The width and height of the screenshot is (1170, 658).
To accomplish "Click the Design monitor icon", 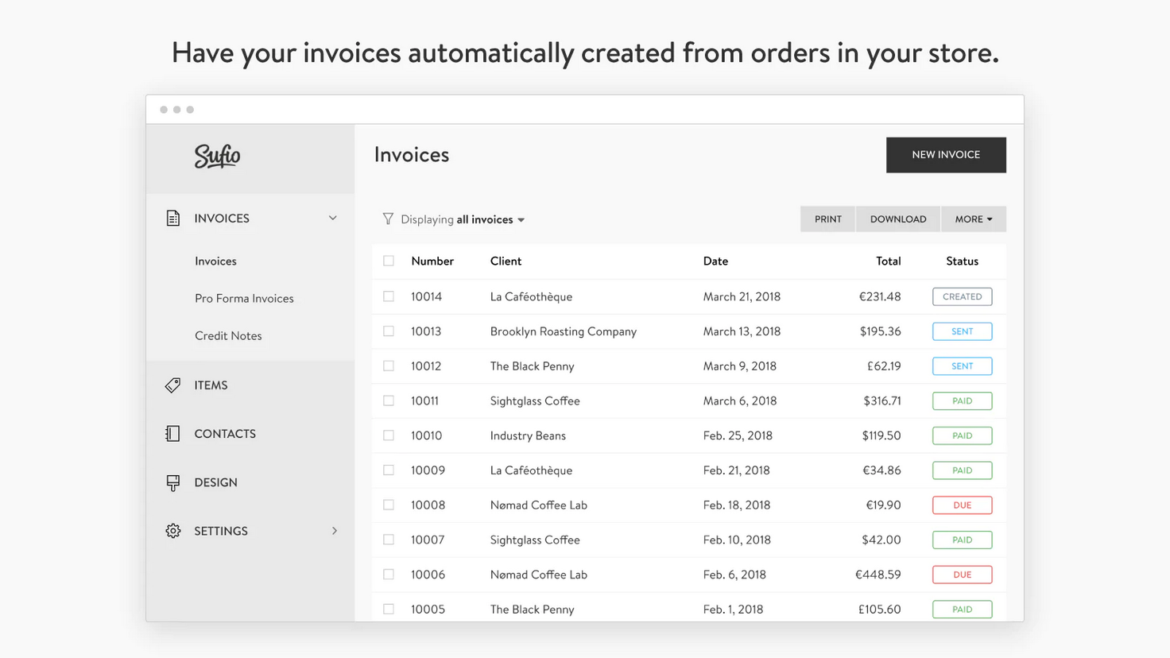I will [x=172, y=482].
